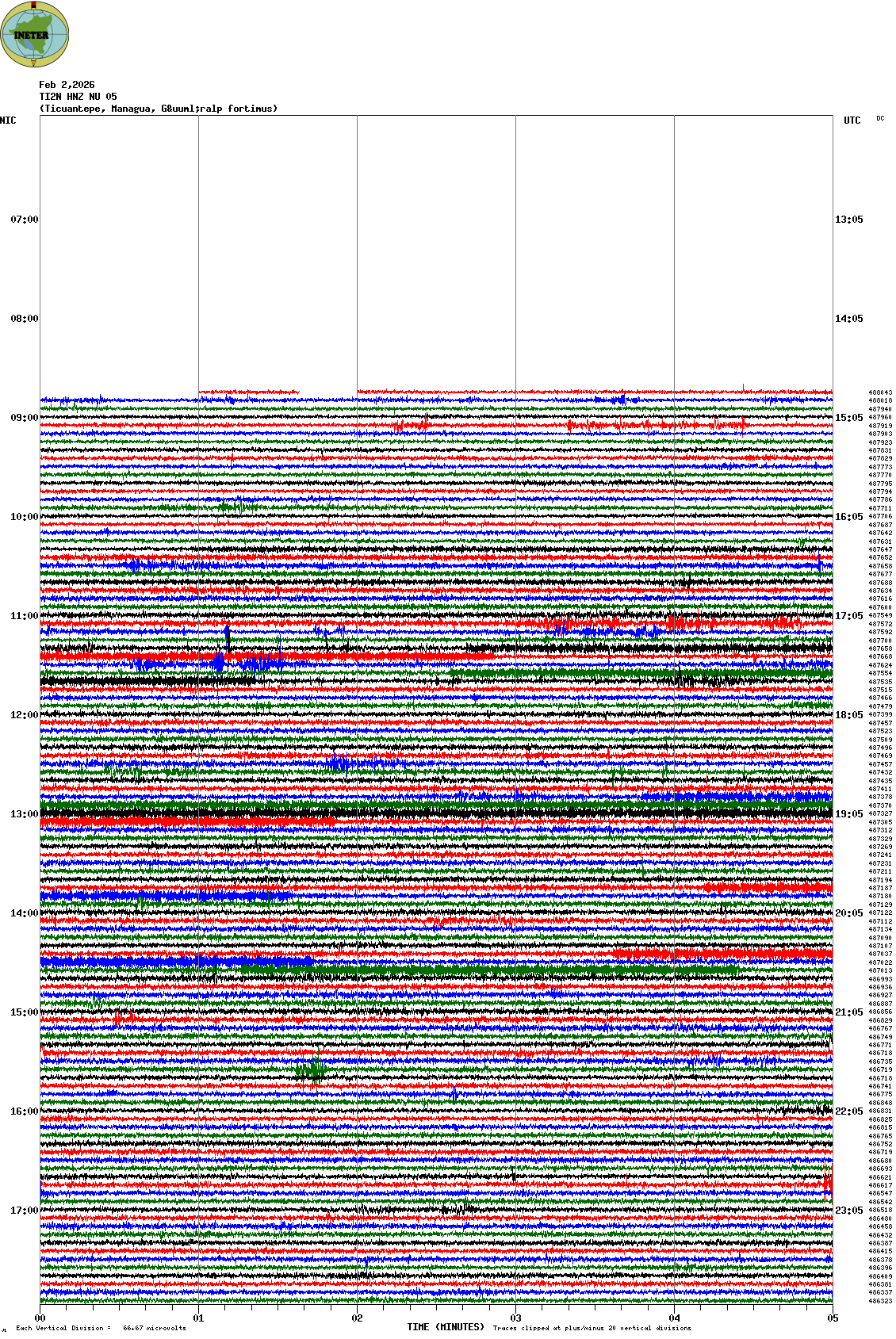Select the 09:00 local time label
The height and width of the screenshot is (1339, 896).
(x=24, y=418)
